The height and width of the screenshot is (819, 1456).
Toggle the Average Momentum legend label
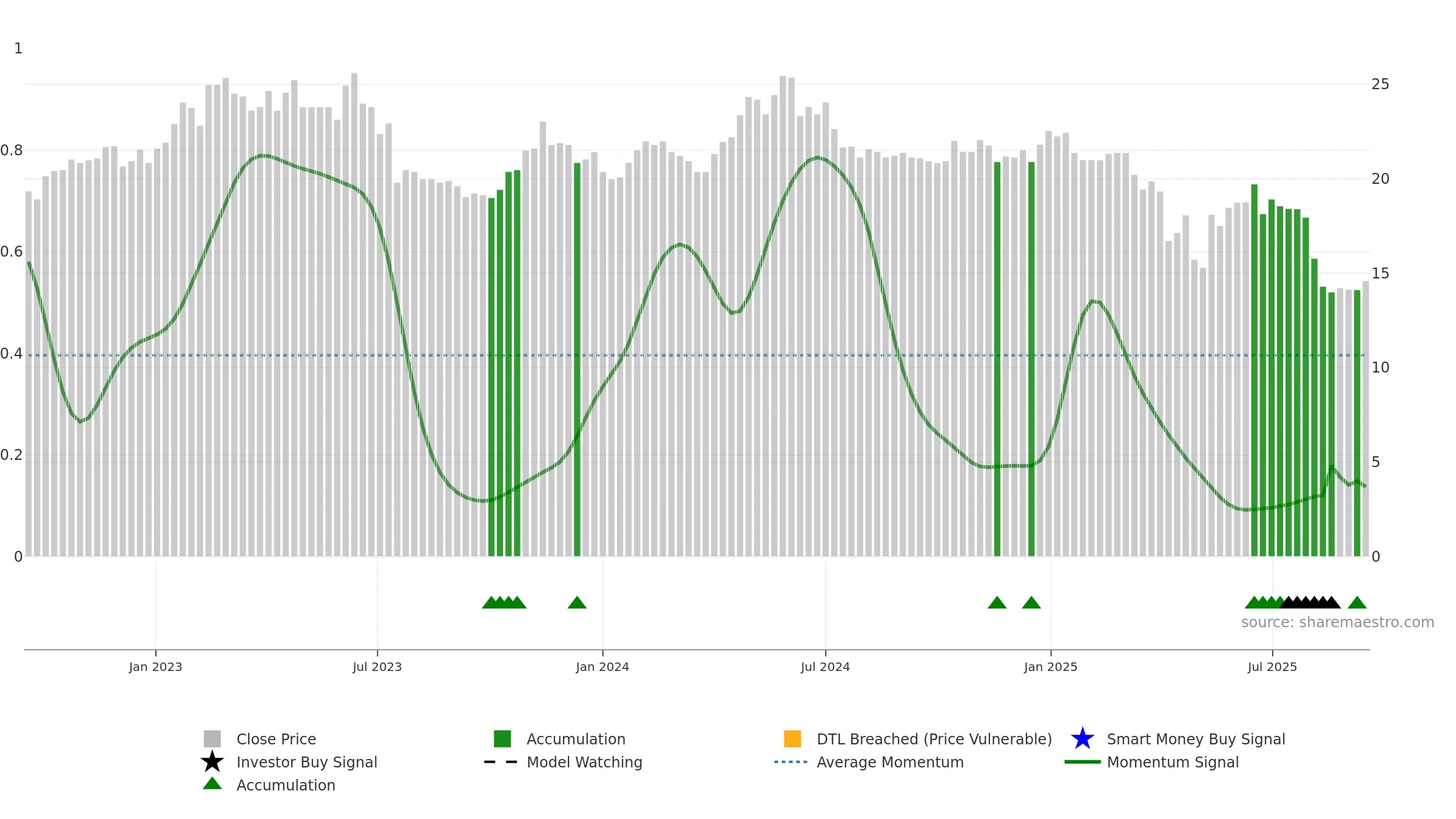pos(890,762)
